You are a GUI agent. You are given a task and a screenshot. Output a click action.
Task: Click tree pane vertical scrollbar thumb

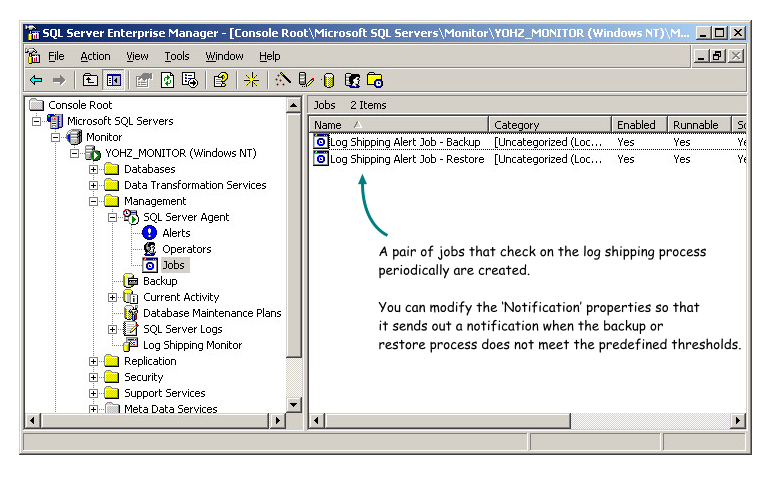tap(293, 235)
